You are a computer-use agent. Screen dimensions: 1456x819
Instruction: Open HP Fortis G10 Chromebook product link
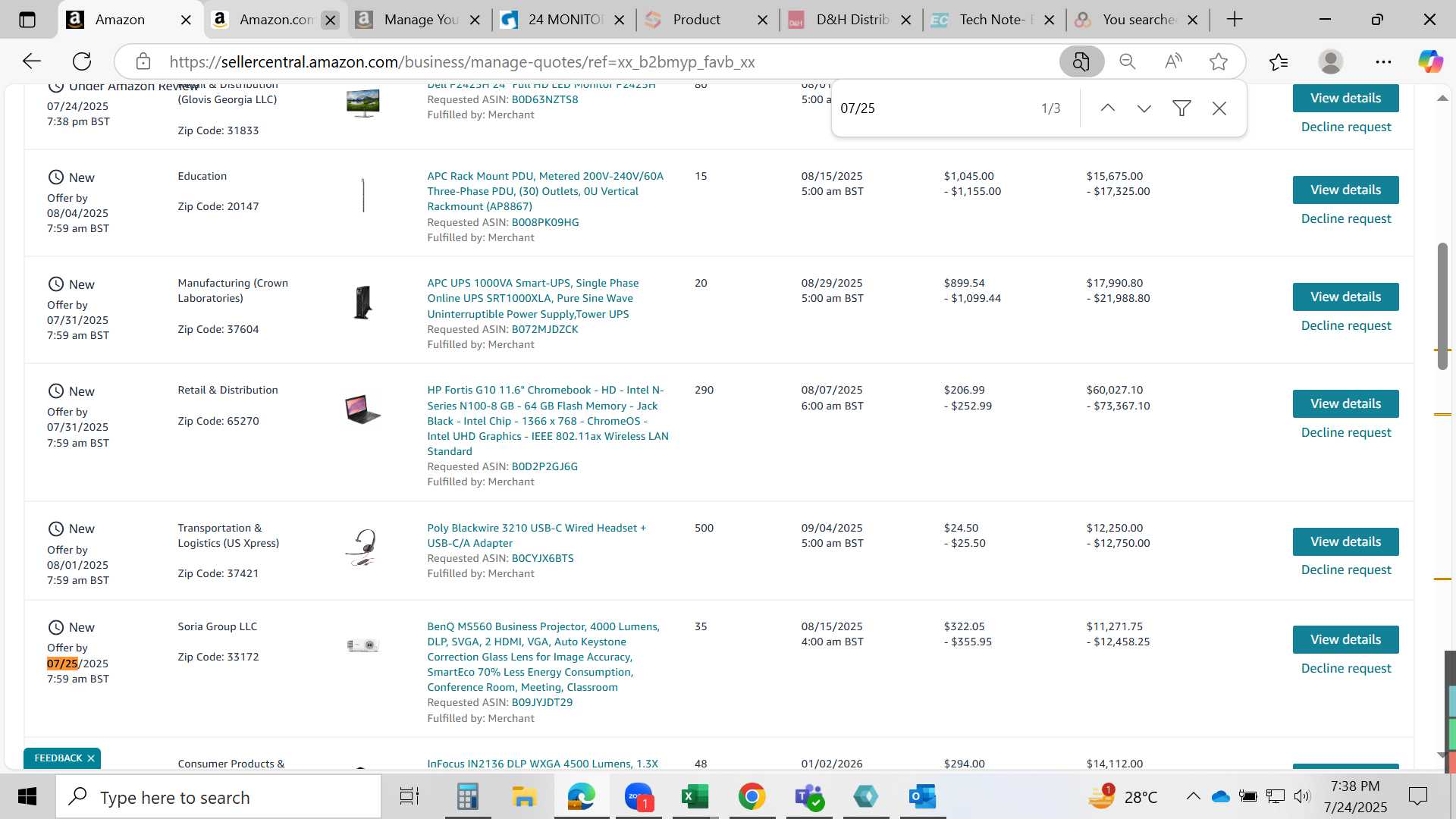548,420
